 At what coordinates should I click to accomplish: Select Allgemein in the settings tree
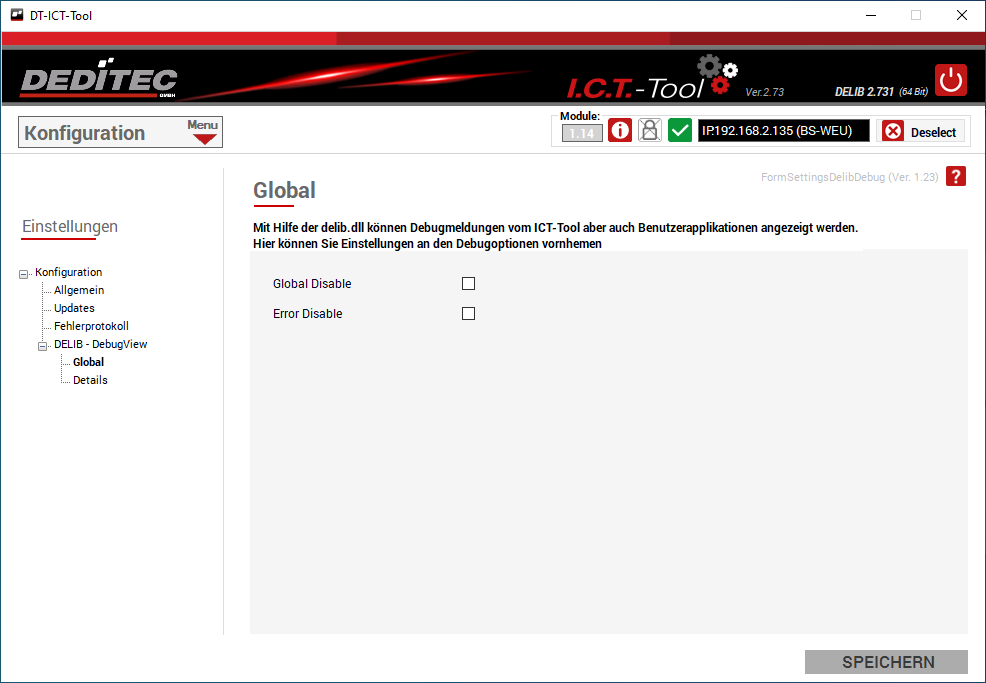[x=79, y=290]
